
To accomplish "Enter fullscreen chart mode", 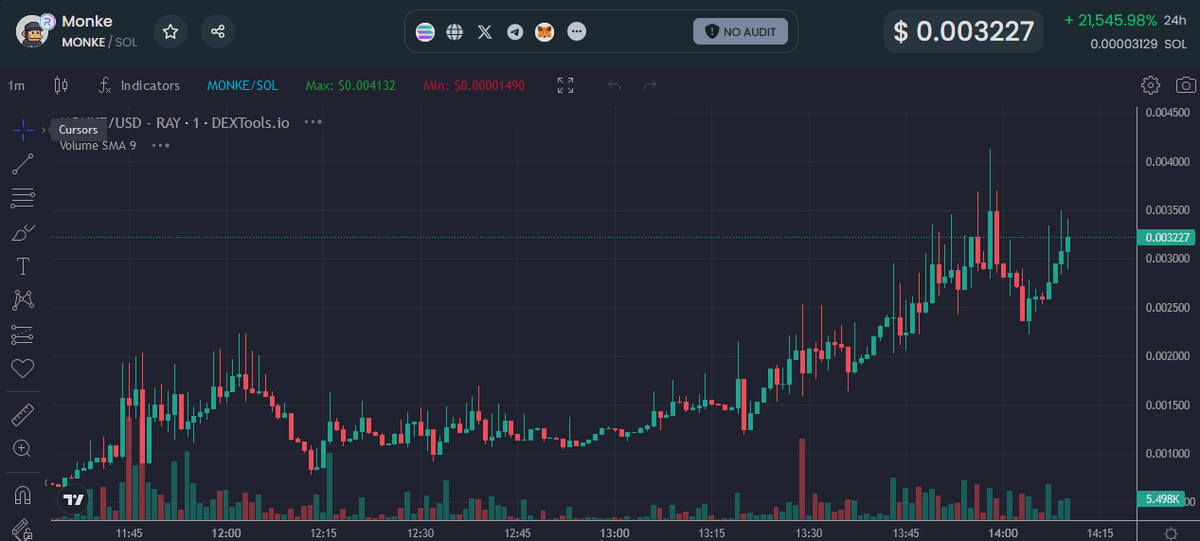I will point(565,86).
